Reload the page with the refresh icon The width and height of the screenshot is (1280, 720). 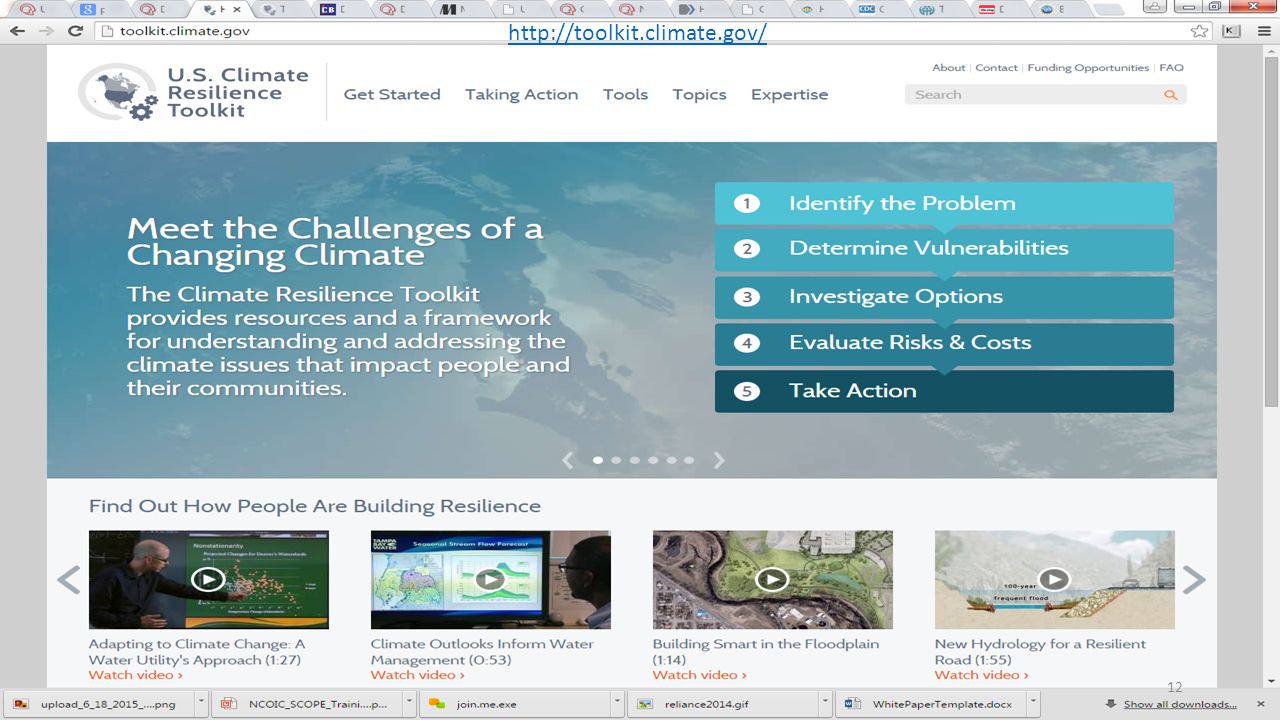point(75,31)
